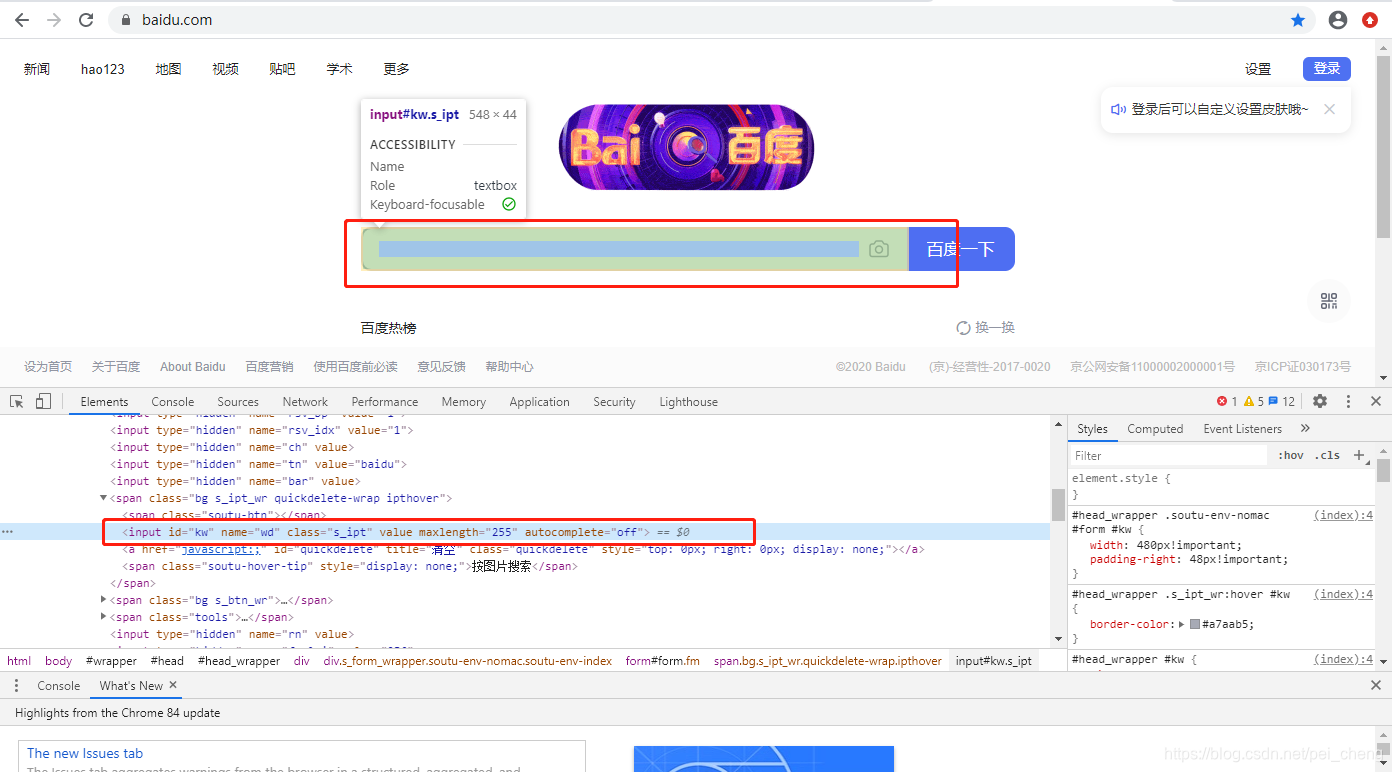Click the 百度一下 search button
Image resolution: width=1392 pixels, height=772 pixels.
coord(961,249)
